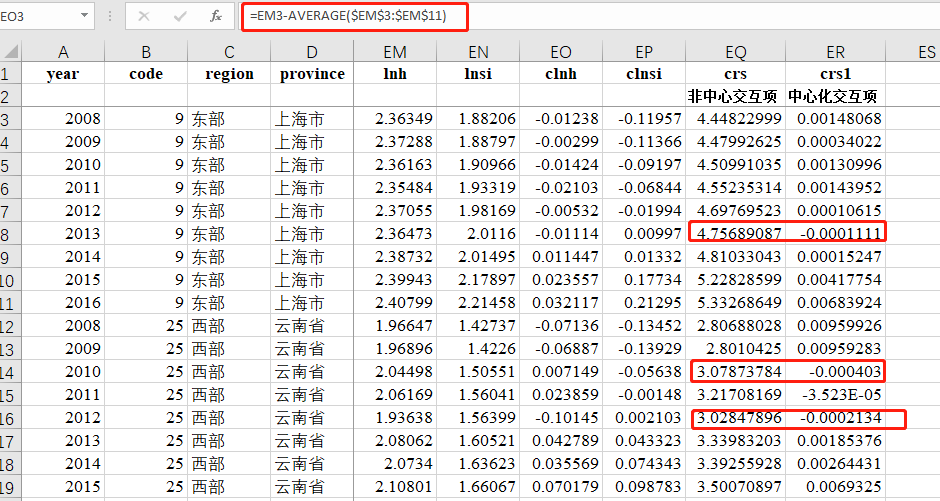Click the 'region' header cell

pos(229,73)
